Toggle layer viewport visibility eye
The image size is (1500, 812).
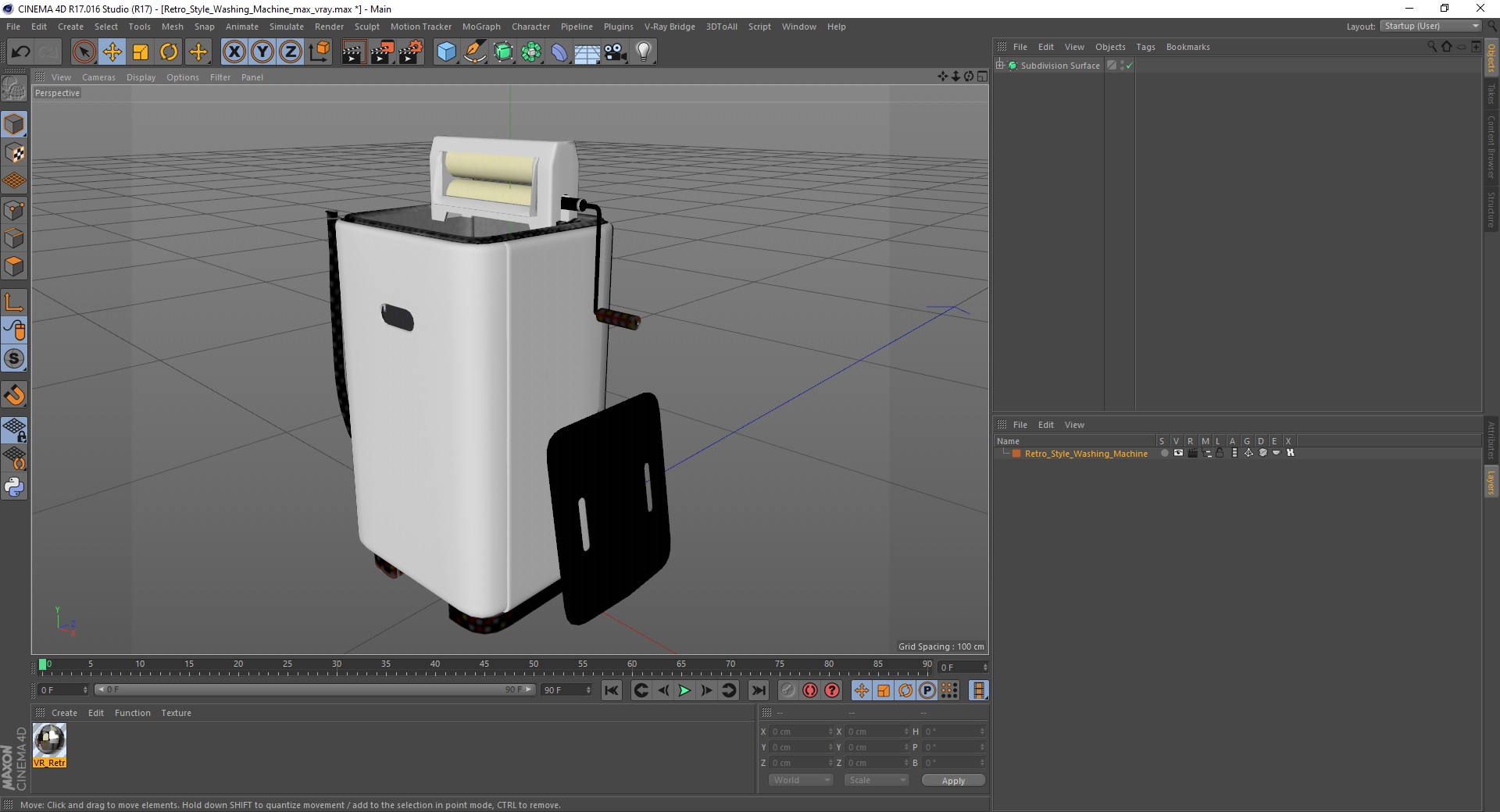click(1178, 454)
